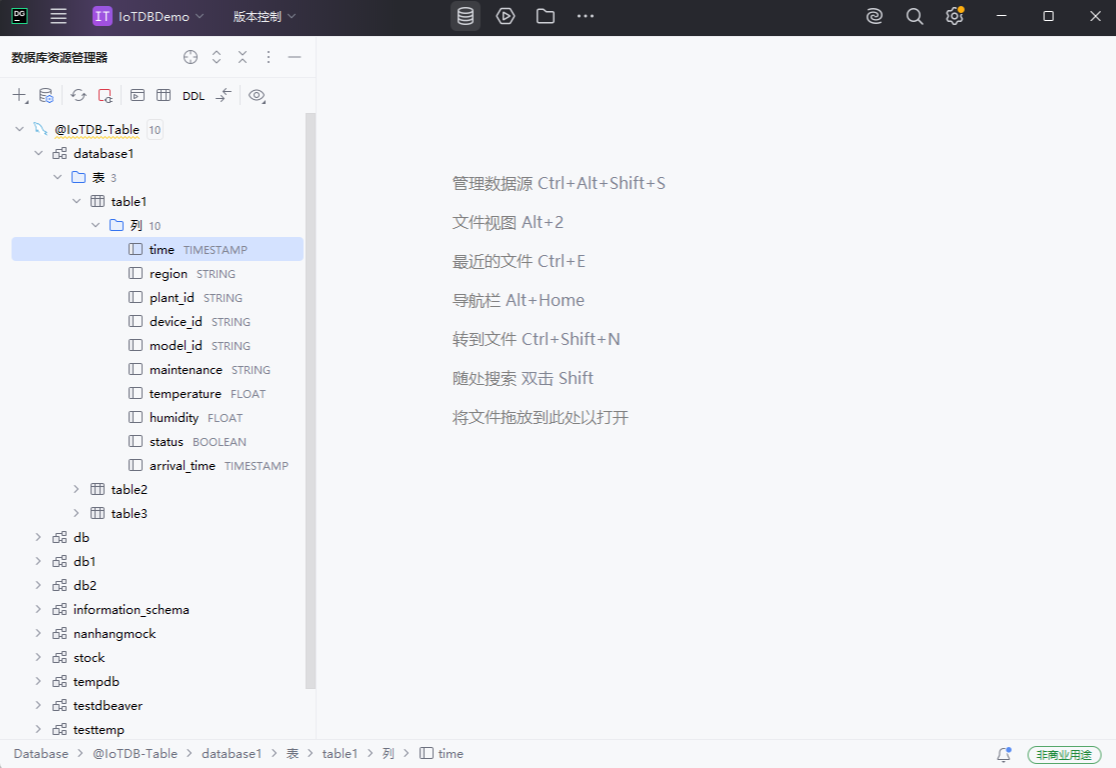1116x768 pixels.
Task: Deactivate the data source with red disconnect icon
Action: [104, 95]
